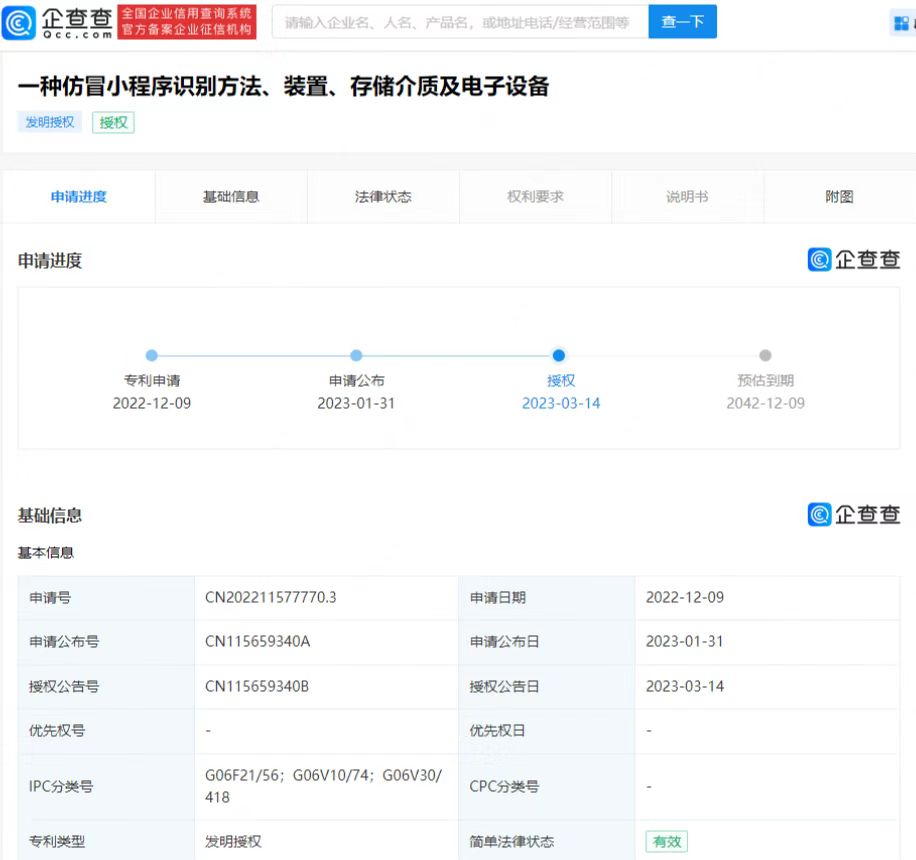The width and height of the screenshot is (916, 860).
Task: Focus the company name search field
Action: point(460,22)
